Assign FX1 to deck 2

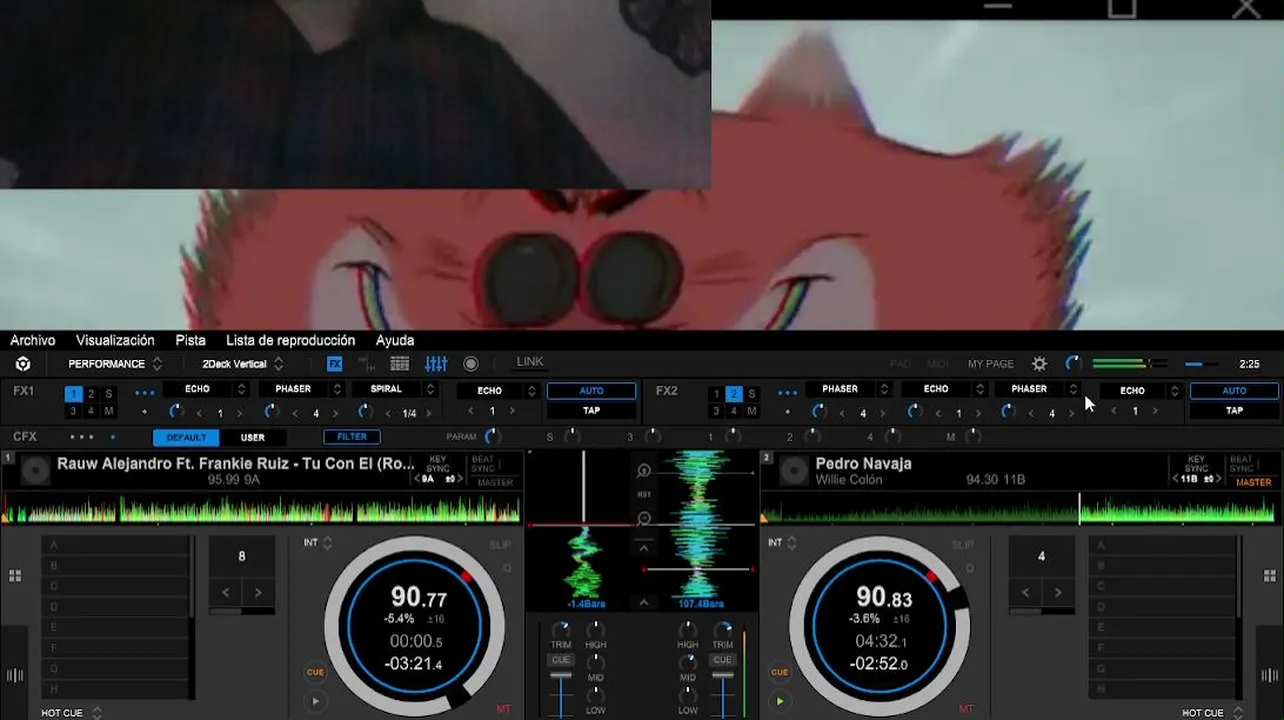tap(91, 394)
